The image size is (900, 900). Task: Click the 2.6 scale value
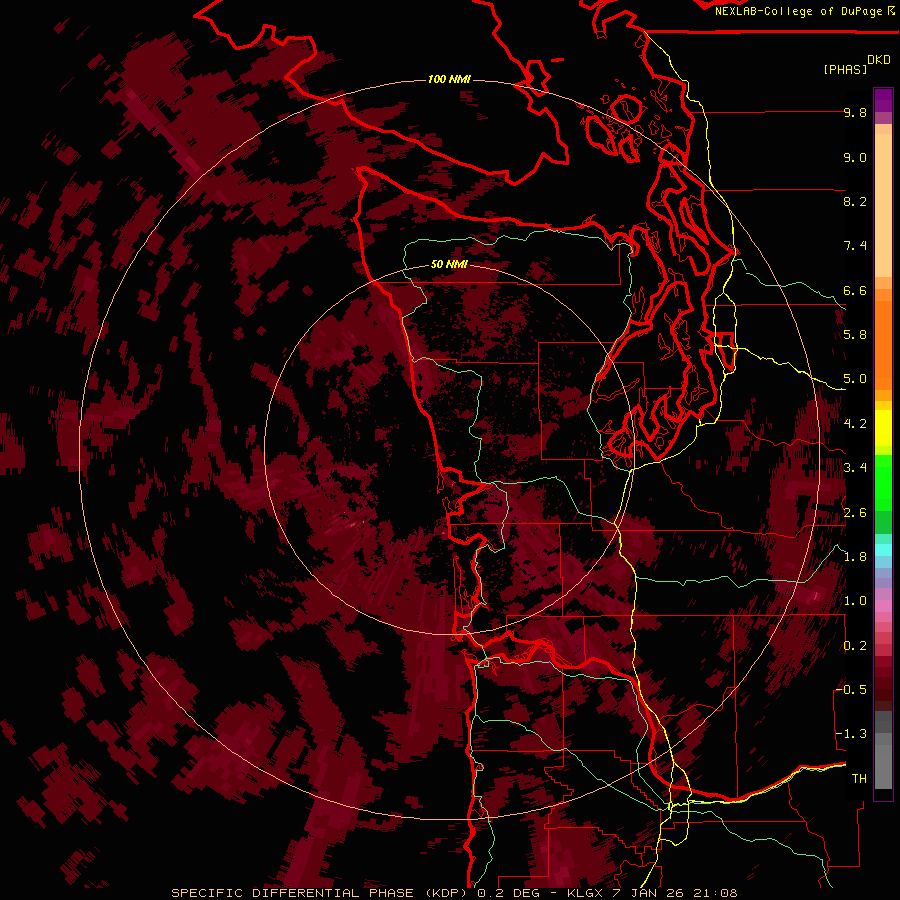855,513
